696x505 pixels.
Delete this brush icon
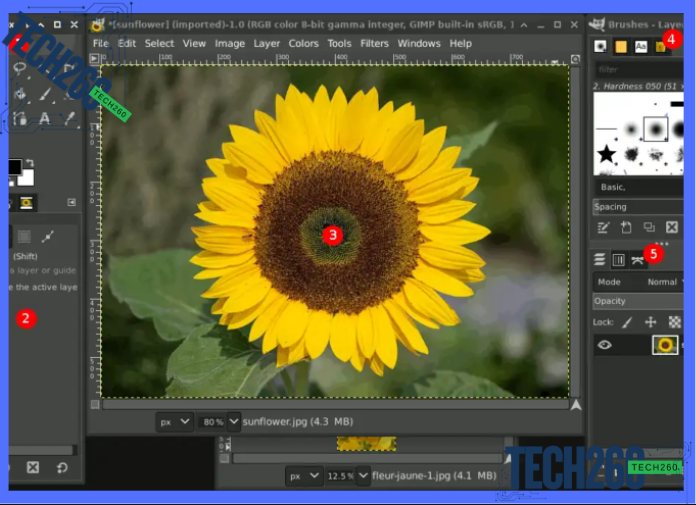click(x=672, y=228)
